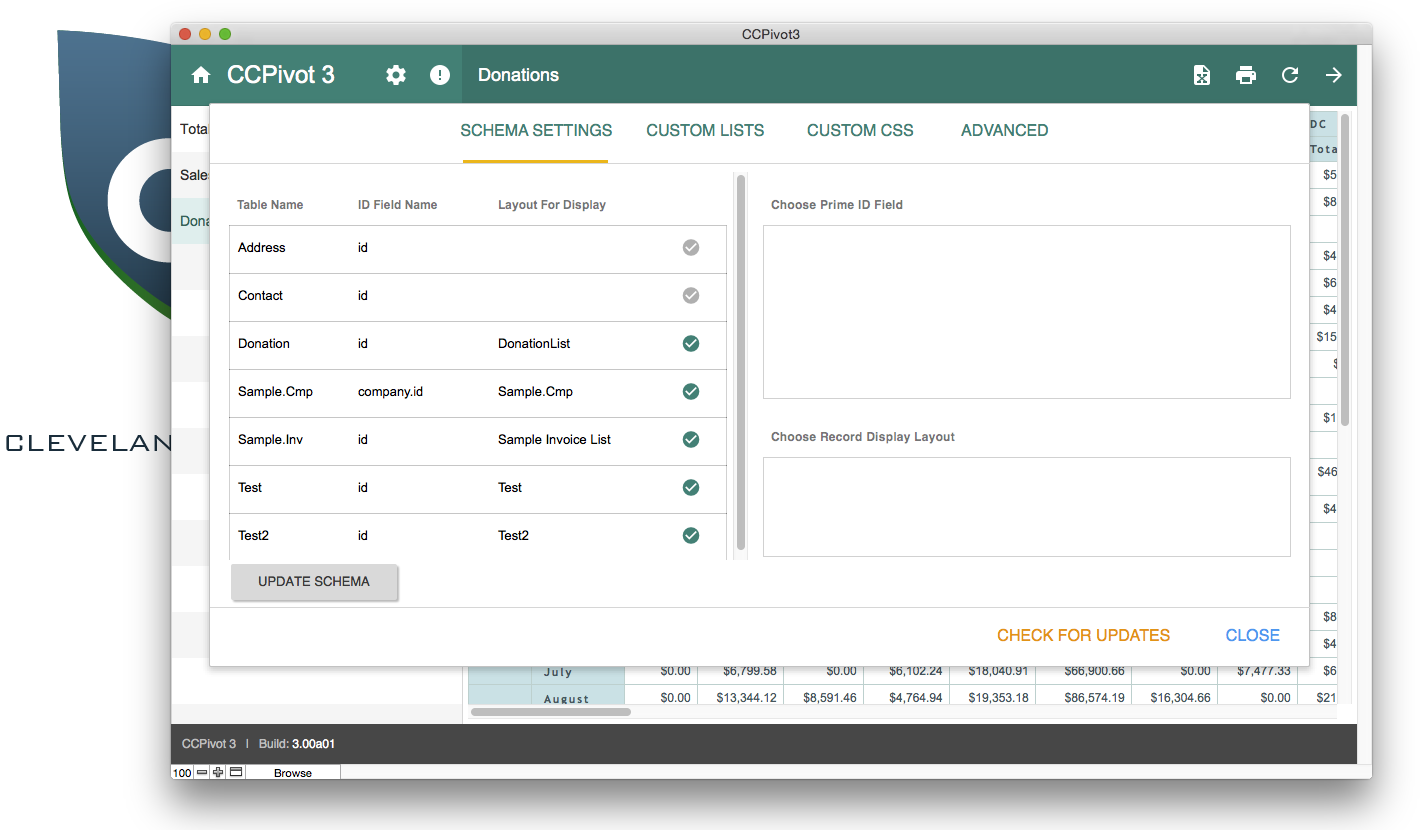Toggle Test2 table checkmark
Viewport: 1428px width, 830px height.
[691, 536]
